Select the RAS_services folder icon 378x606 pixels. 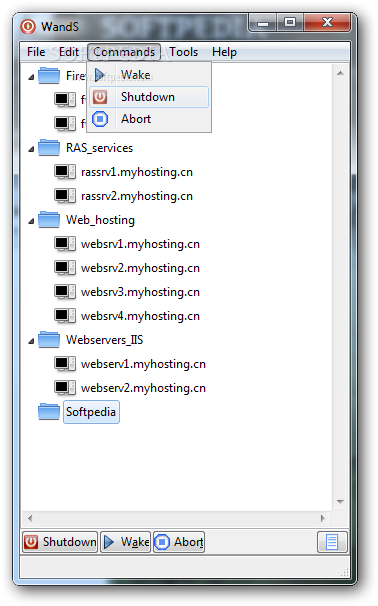coord(49,148)
